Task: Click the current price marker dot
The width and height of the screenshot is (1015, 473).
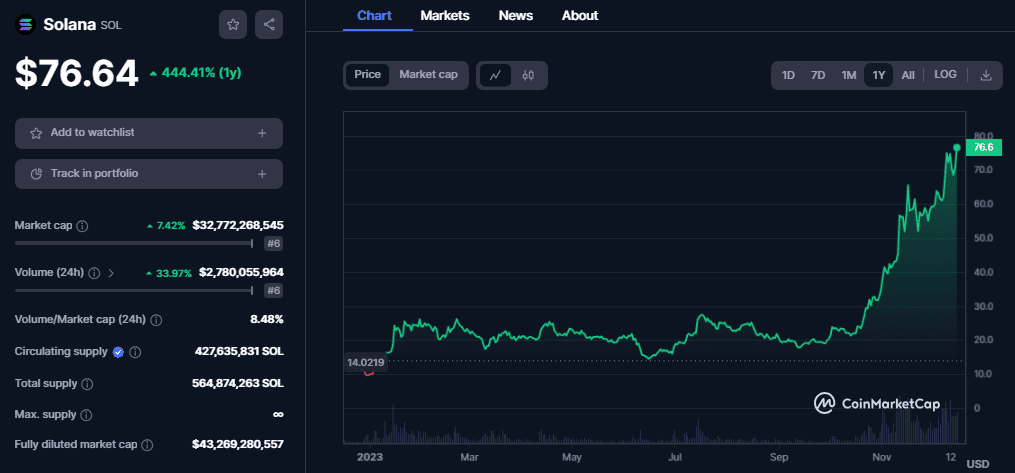Action: pos(957,148)
